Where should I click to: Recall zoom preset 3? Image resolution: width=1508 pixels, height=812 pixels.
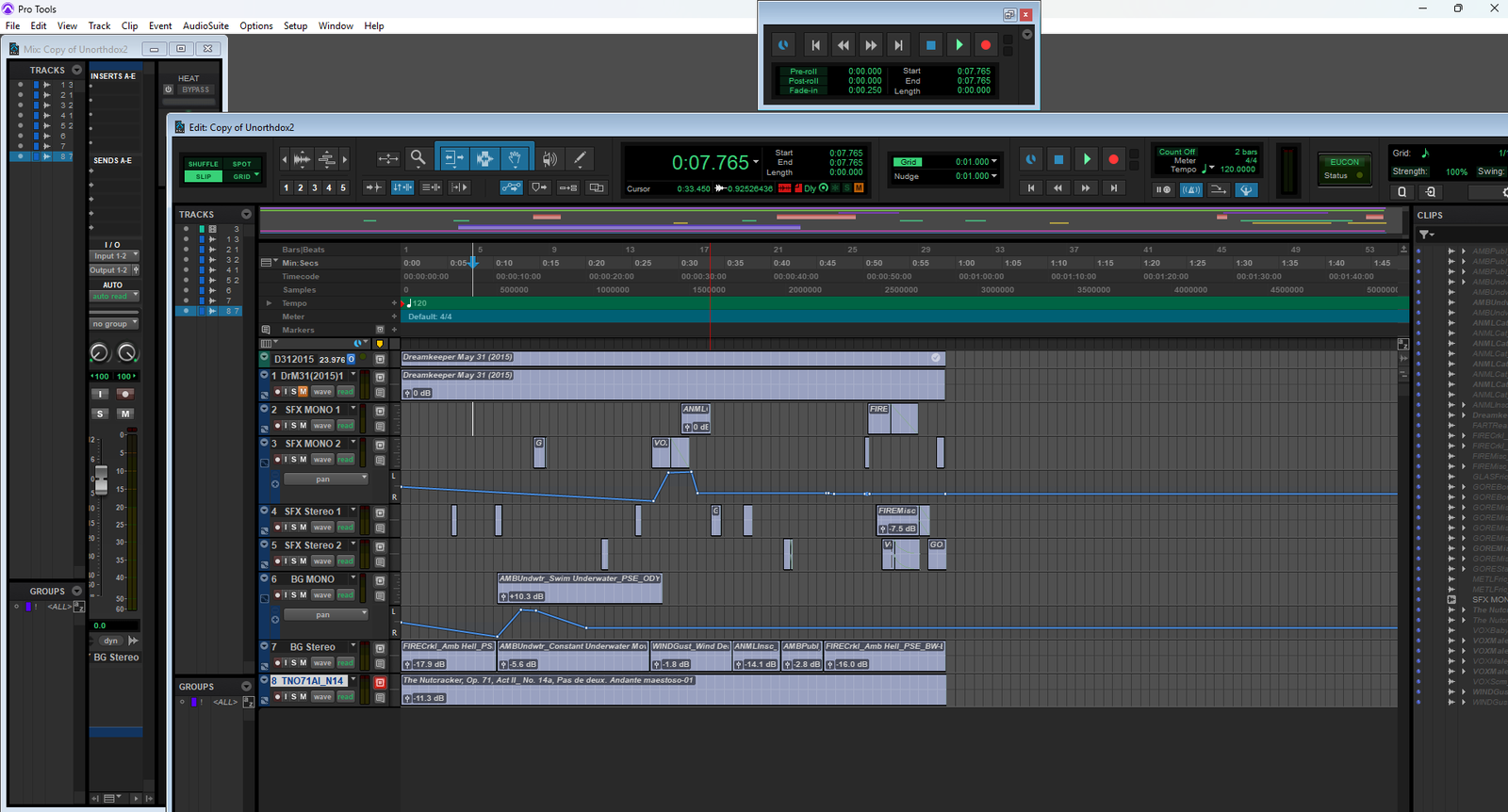(x=314, y=187)
